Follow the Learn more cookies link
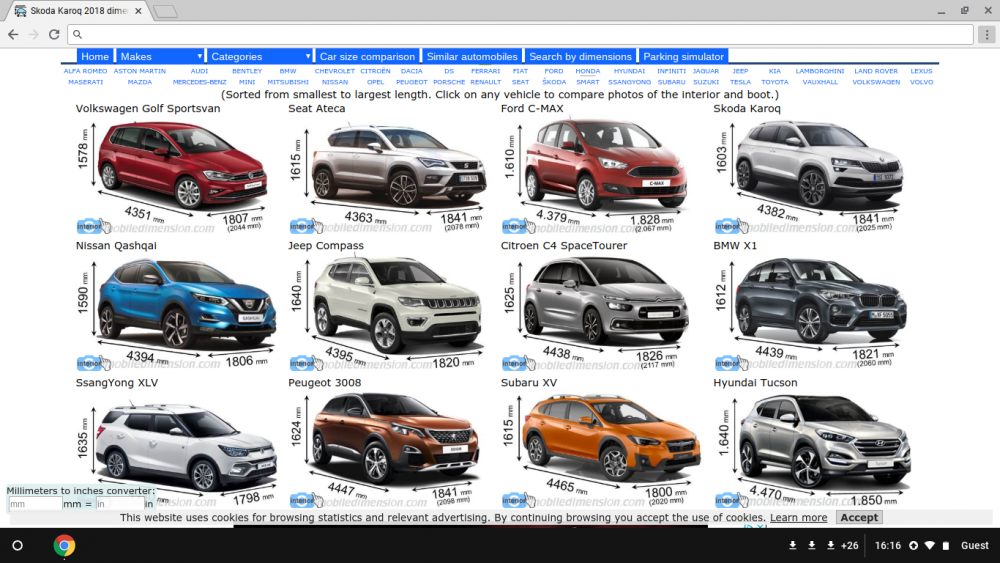The image size is (1000, 563). [x=798, y=517]
